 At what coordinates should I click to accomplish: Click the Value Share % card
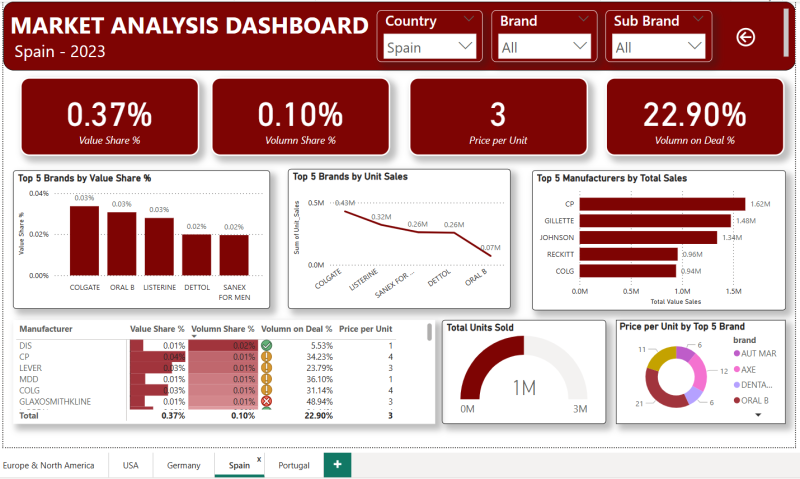[110, 116]
